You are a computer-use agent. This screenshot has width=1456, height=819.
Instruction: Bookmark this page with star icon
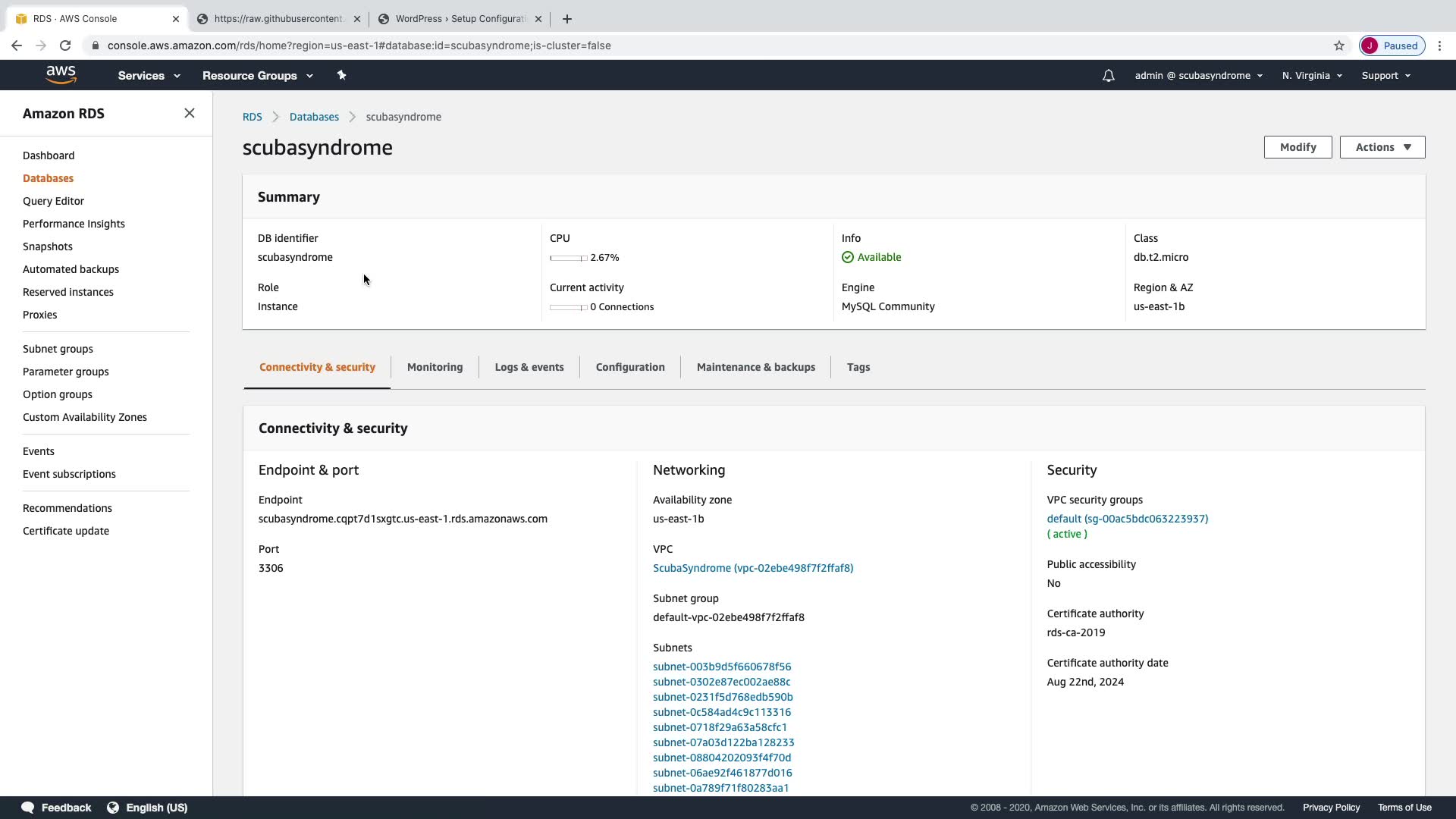[x=1339, y=45]
